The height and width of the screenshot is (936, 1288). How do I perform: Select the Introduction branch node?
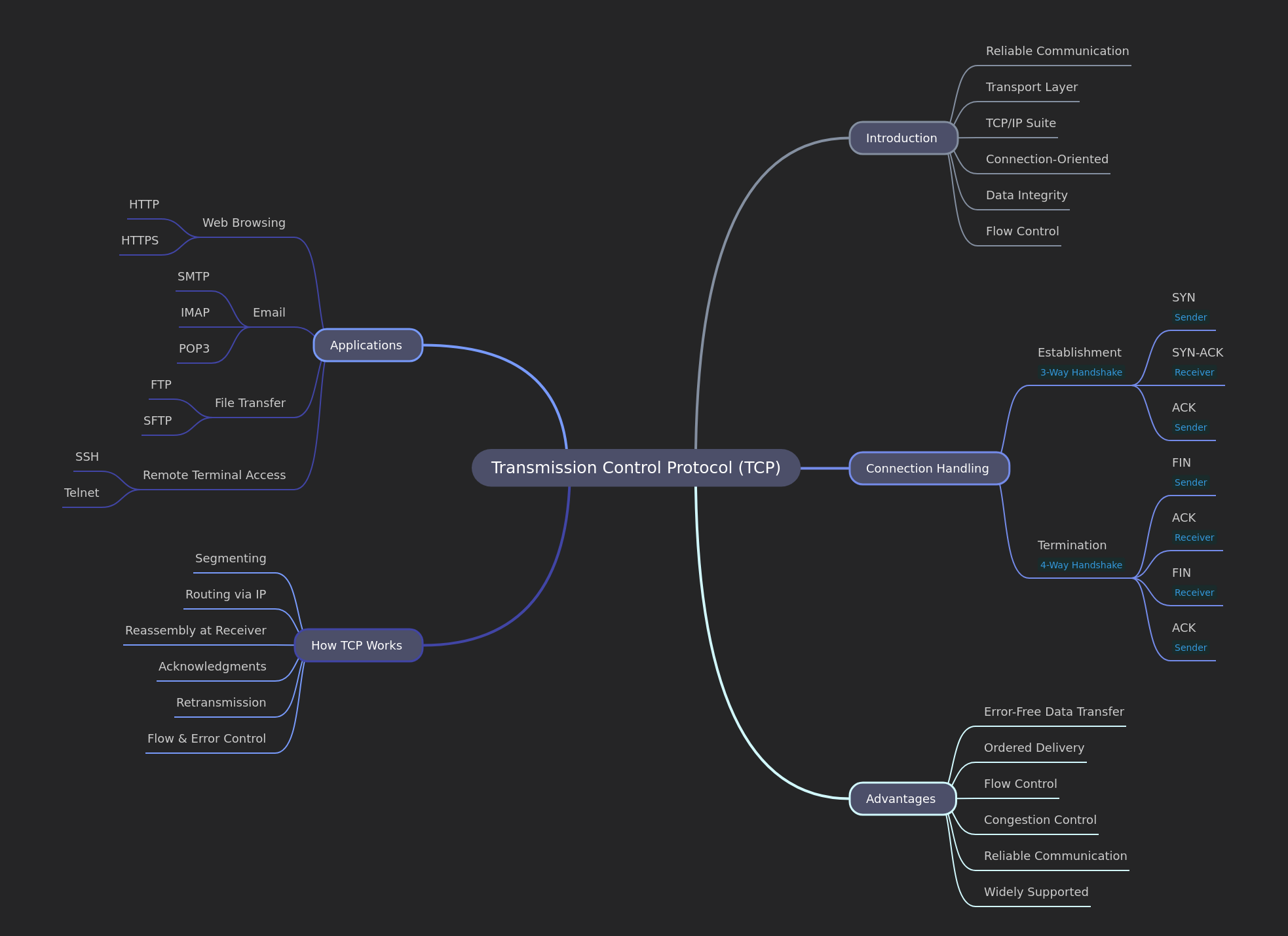[903, 138]
